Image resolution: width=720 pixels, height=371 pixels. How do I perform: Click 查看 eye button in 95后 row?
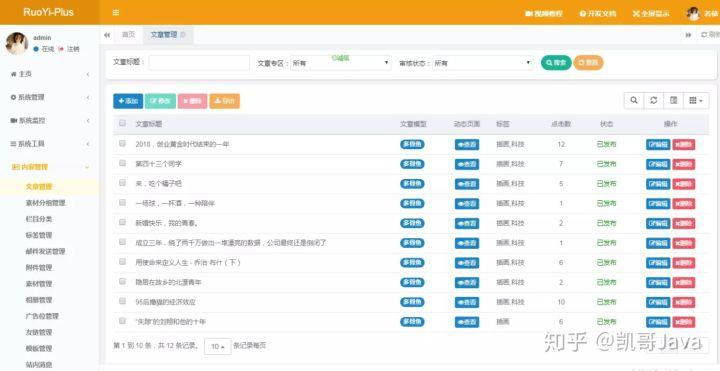click(x=467, y=303)
